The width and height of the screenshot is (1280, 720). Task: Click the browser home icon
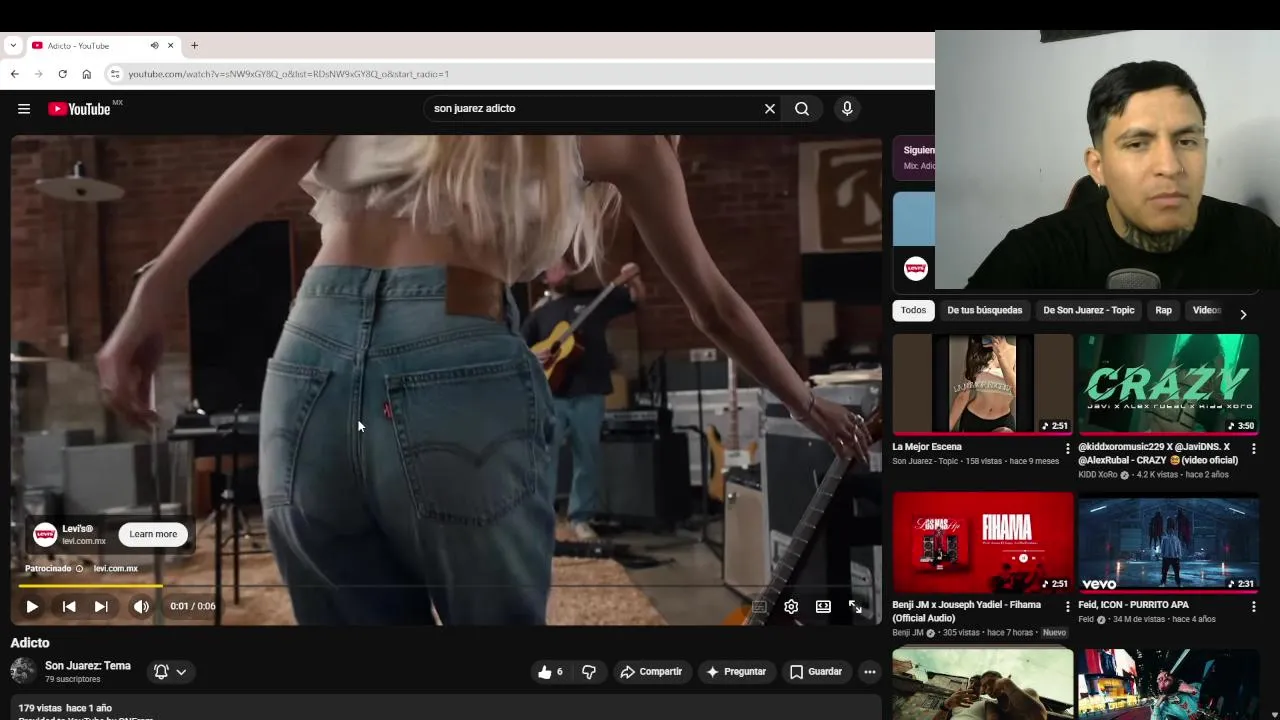click(x=87, y=74)
